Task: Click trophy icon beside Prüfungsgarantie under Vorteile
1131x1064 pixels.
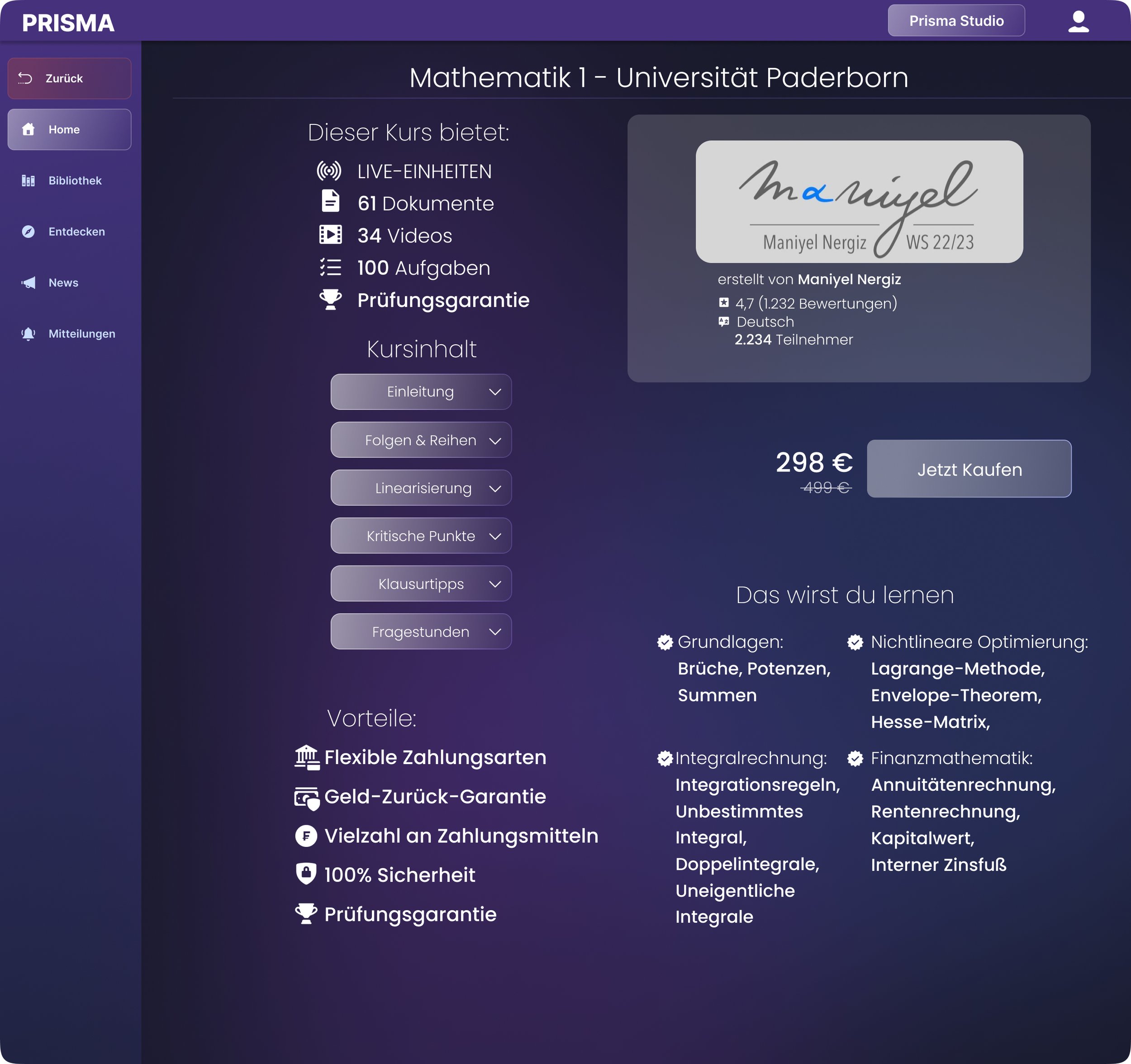Action: pyautogui.click(x=306, y=913)
